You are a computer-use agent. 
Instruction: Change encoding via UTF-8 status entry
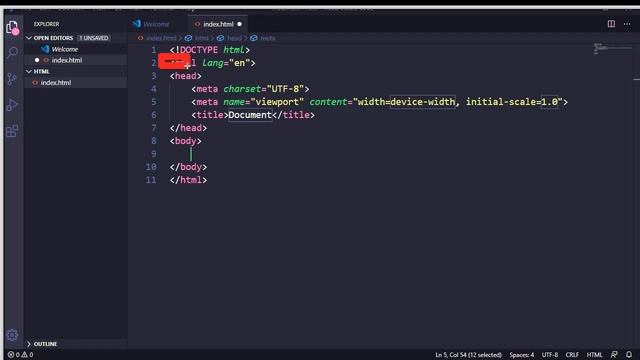549,355
